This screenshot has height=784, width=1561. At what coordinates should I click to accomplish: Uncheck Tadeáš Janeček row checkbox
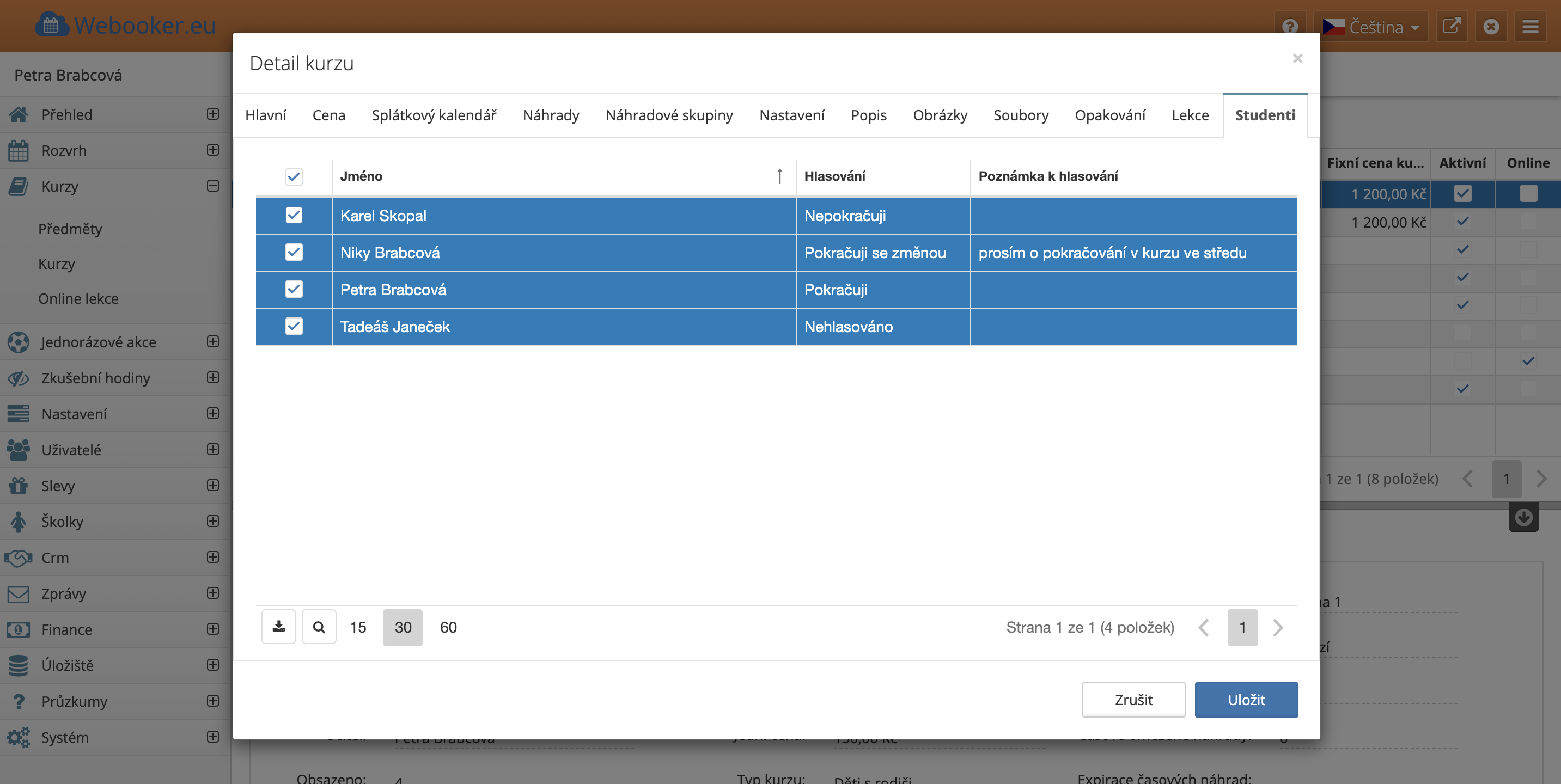pyautogui.click(x=294, y=326)
